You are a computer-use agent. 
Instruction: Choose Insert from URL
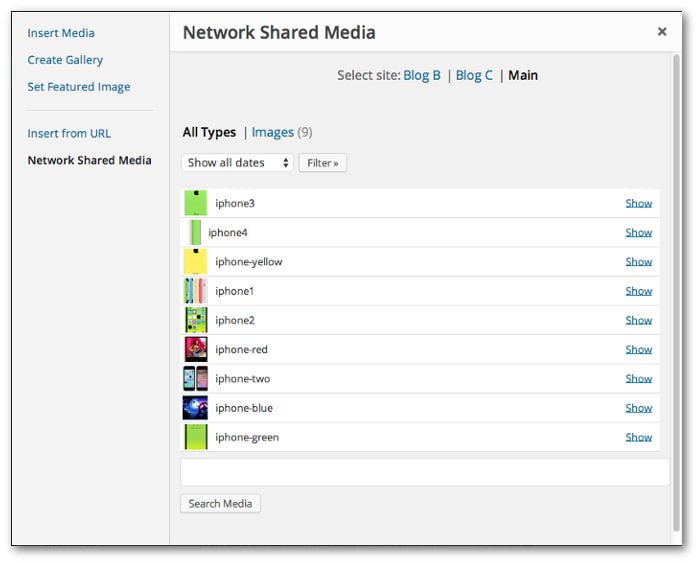tap(69, 133)
